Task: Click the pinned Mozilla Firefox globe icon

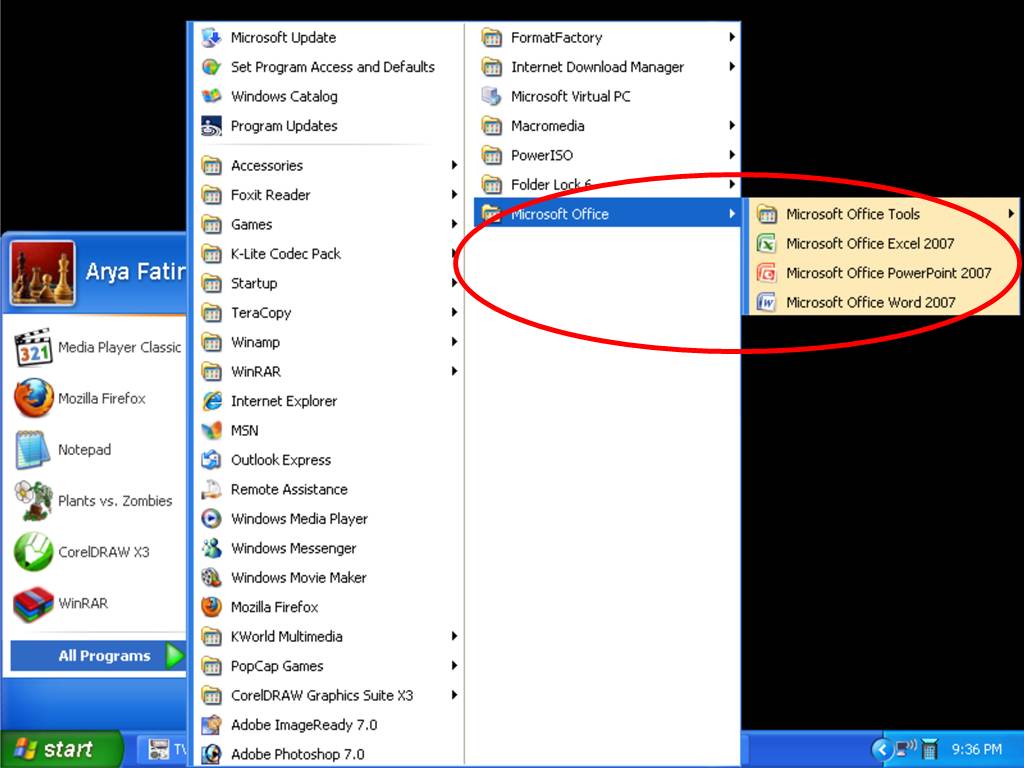Action: (33, 398)
